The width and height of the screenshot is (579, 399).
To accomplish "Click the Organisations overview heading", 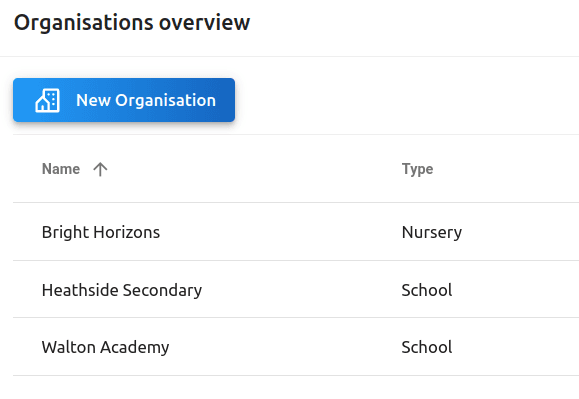I will coord(132,23).
